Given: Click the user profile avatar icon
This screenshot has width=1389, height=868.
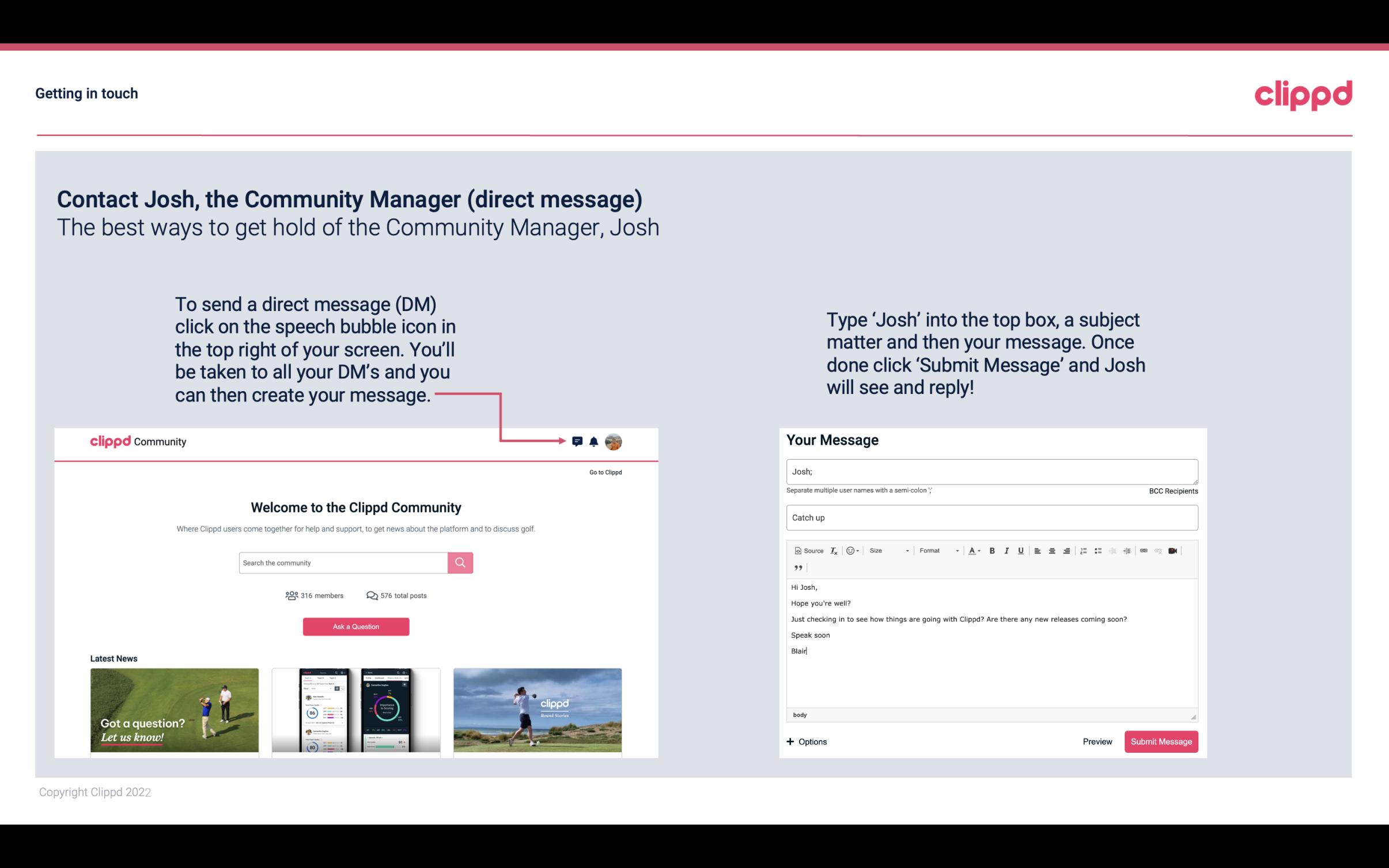Looking at the screenshot, I should [x=613, y=441].
